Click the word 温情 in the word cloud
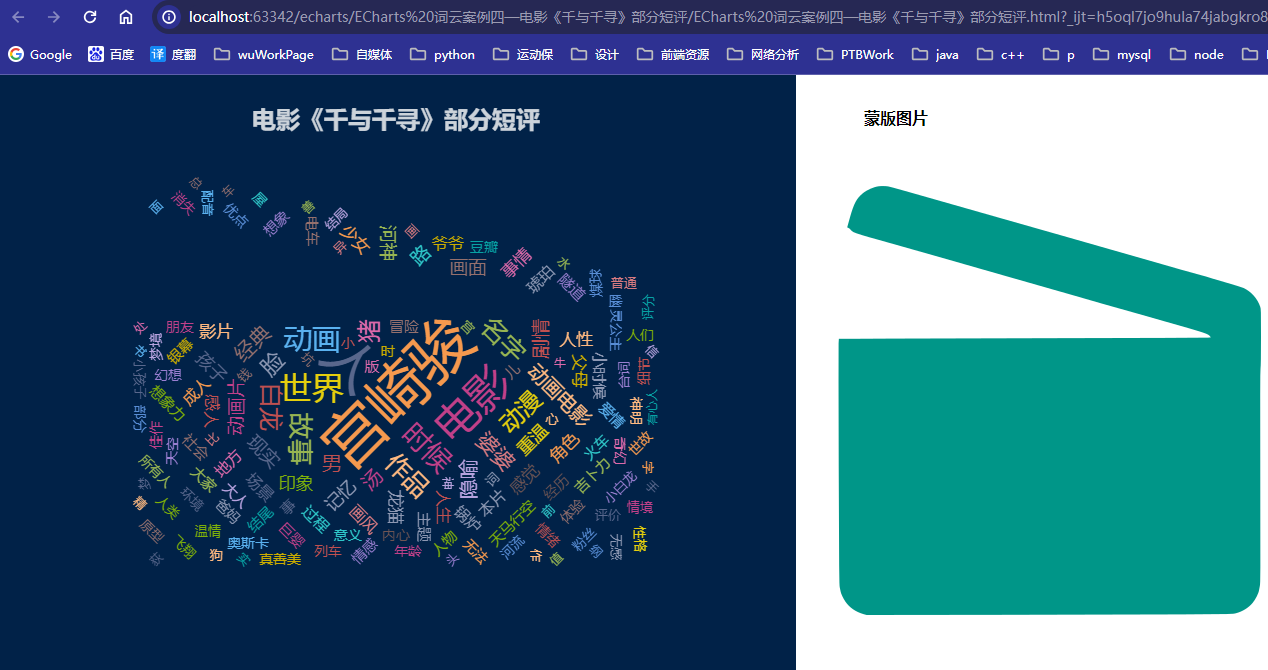 208,531
